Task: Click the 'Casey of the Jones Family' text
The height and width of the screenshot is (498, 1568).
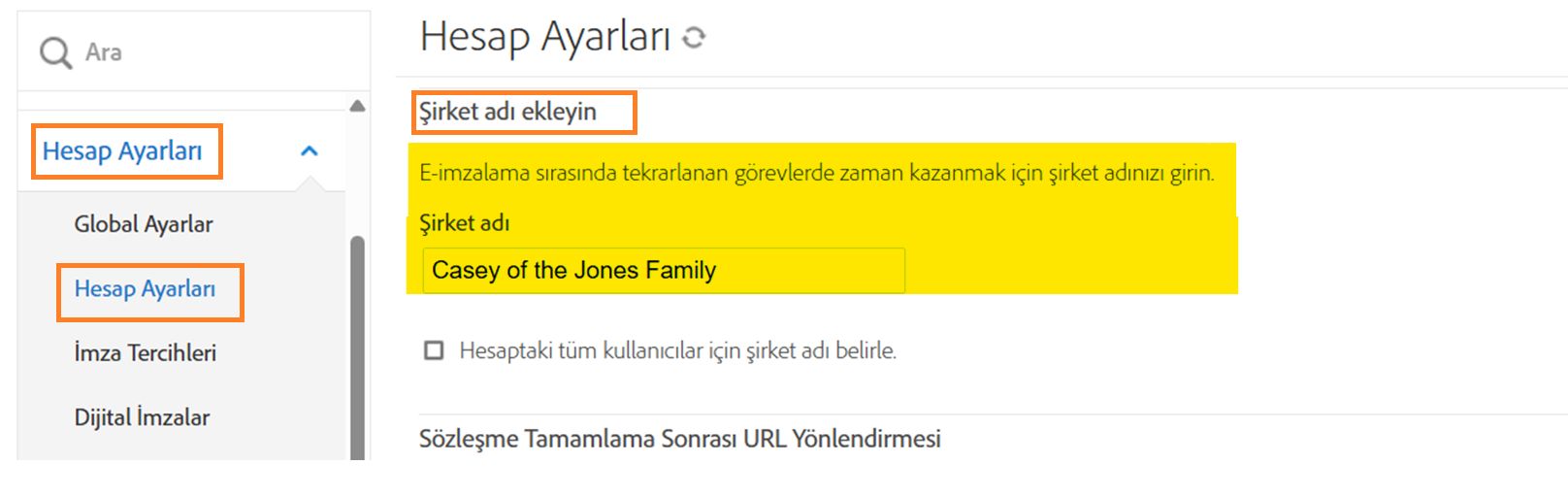Action: [x=573, y=270]
